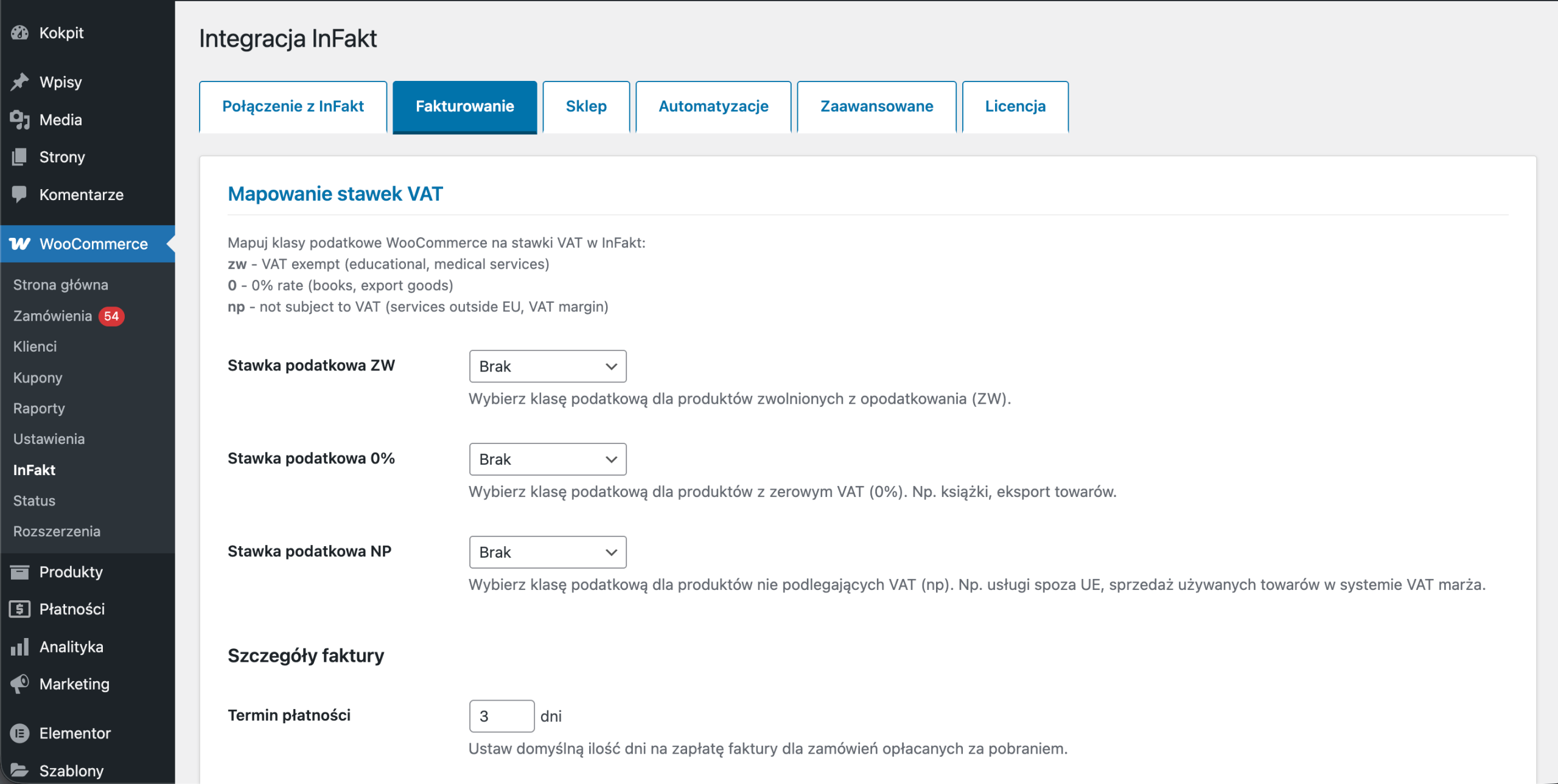Open the InFakt settings link
Image resolution: width=1558 pixels, height=784 pixels.
point(33,470)
